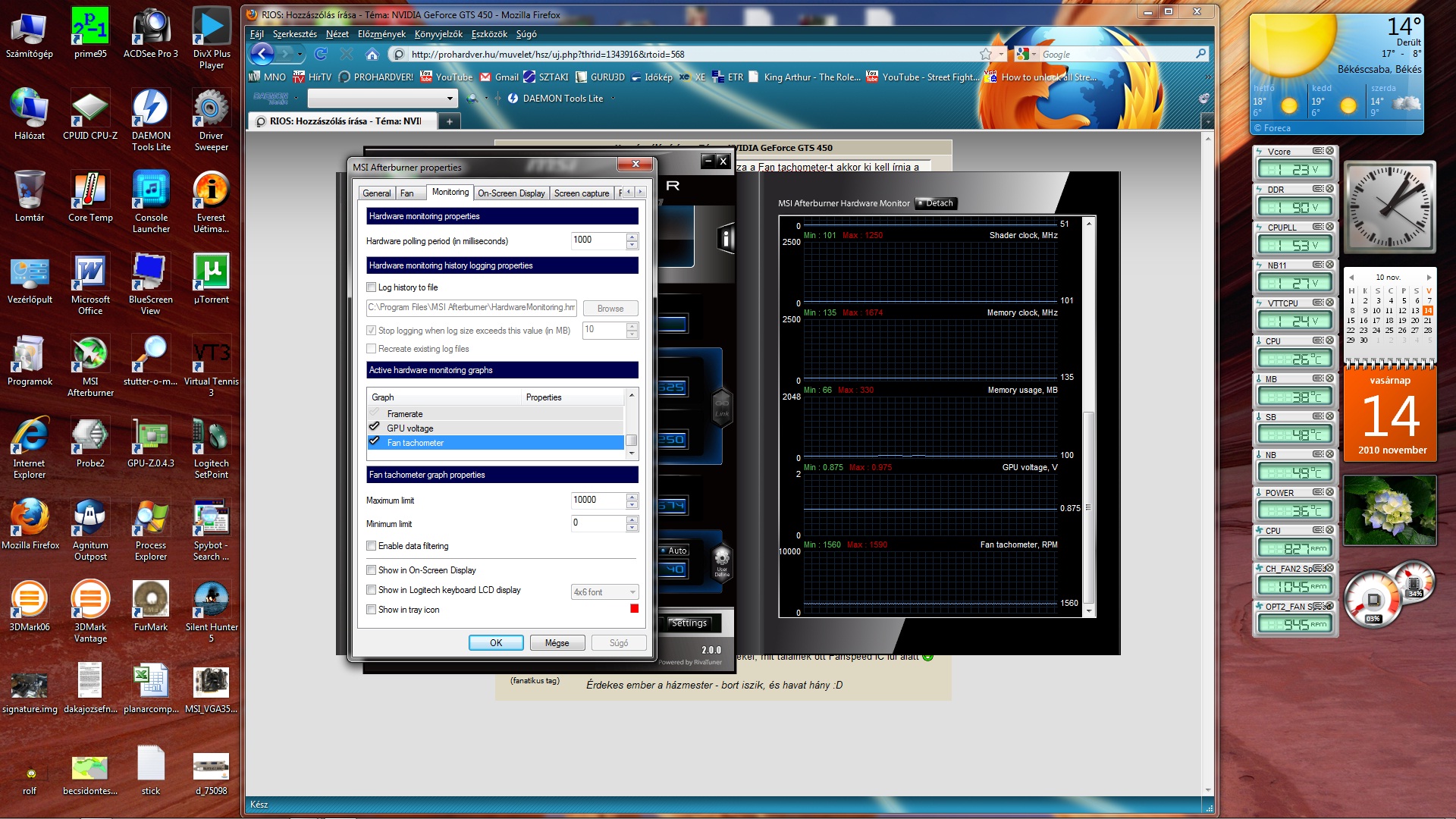Click the Maximum limit input field

[x=598, y=500]
